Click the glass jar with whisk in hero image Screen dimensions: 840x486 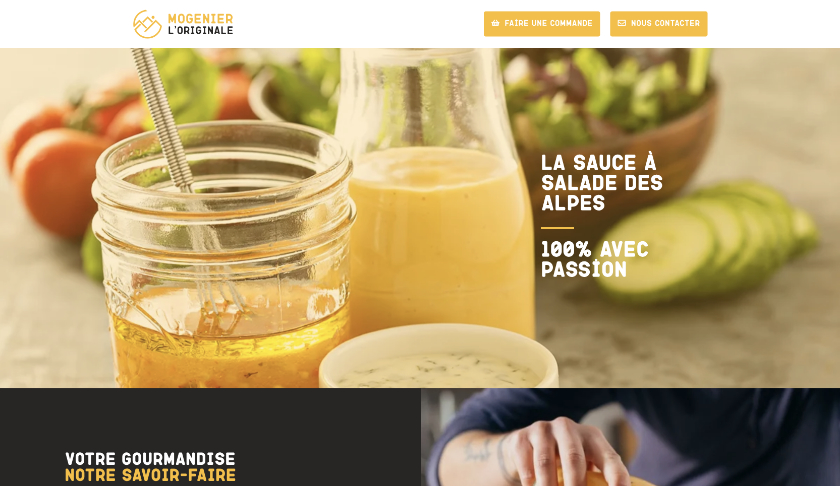tap(224, 252)
